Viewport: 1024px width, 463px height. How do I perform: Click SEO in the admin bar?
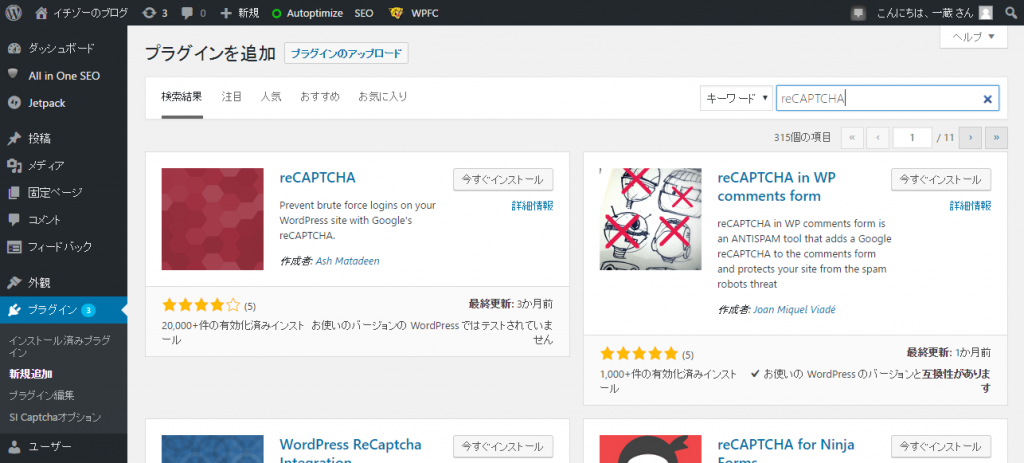364,12
